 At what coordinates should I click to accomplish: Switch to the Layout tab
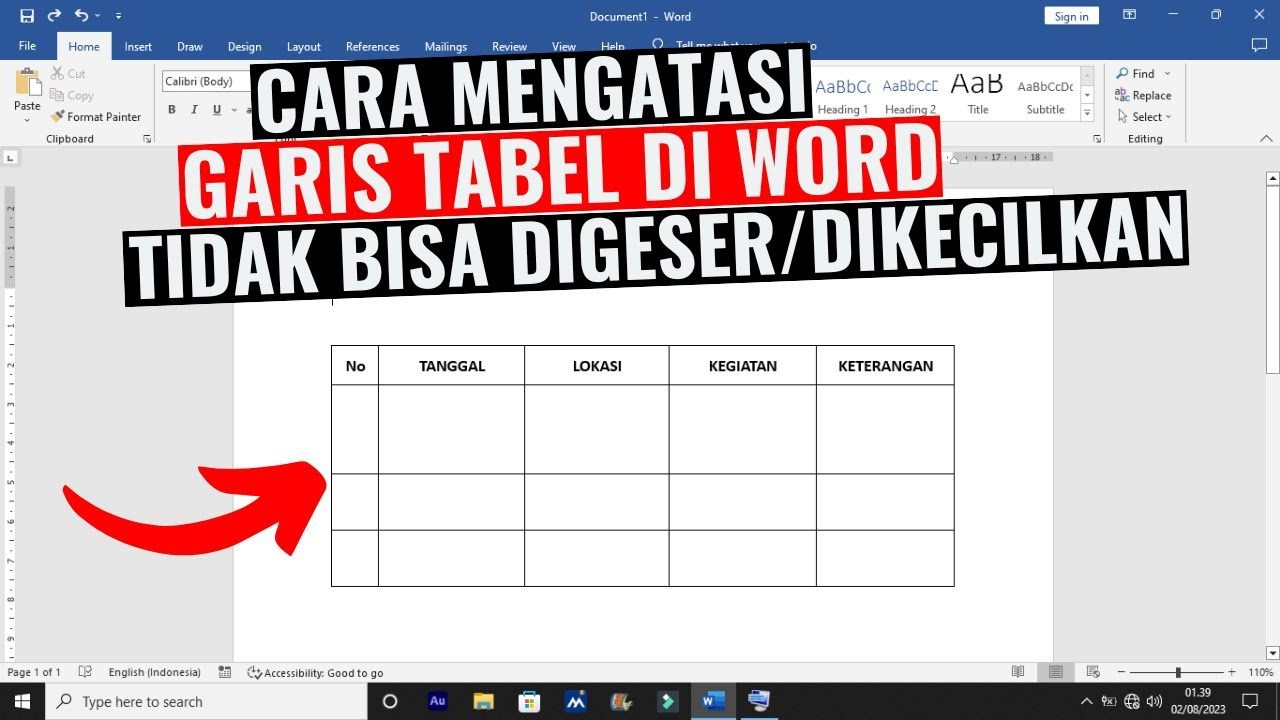coord(304,46)
